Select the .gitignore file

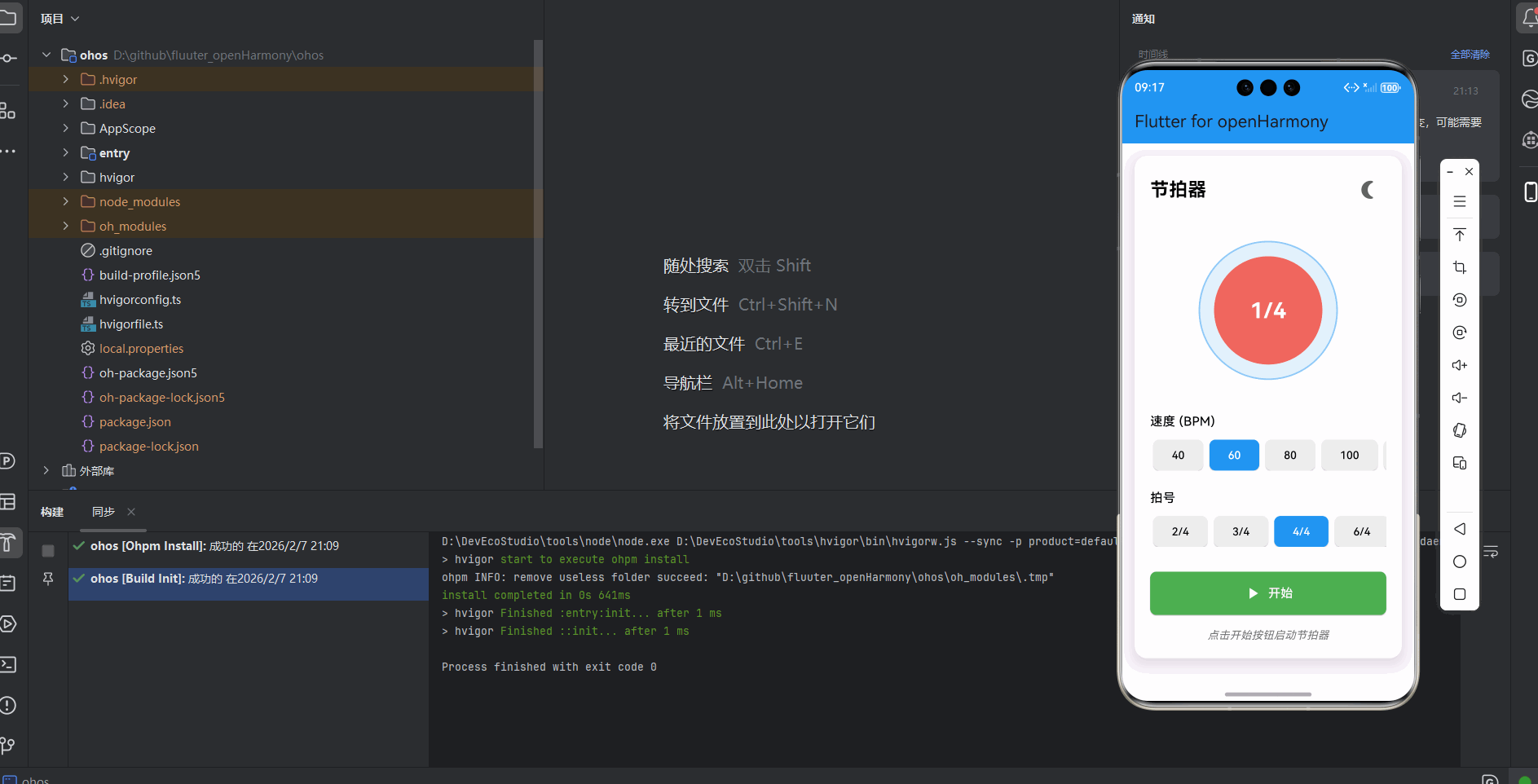(126, 250)
